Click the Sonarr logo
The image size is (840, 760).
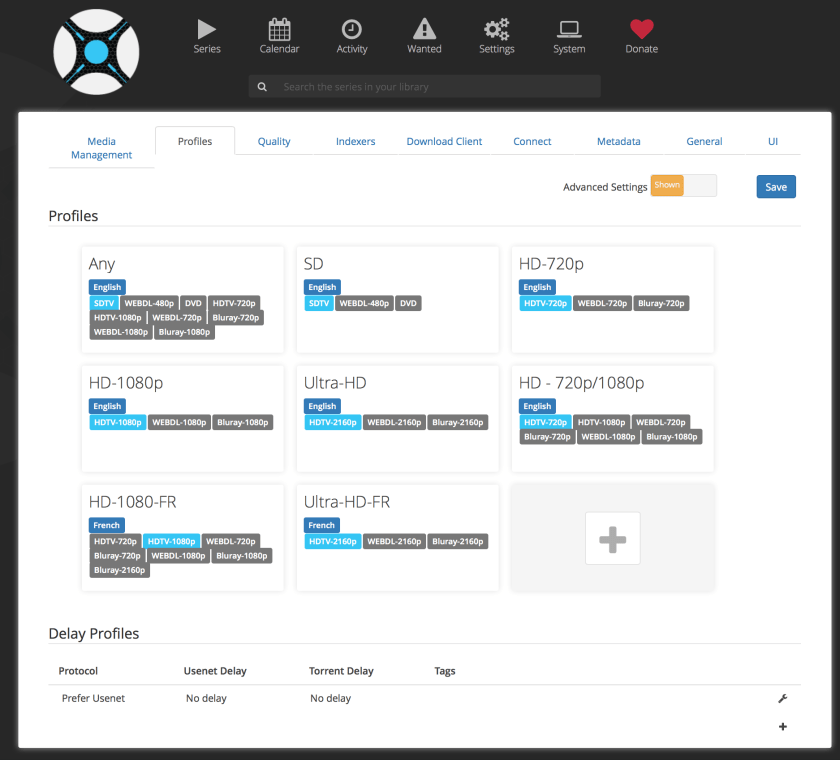pyautogui.click(x=96, y=52)
